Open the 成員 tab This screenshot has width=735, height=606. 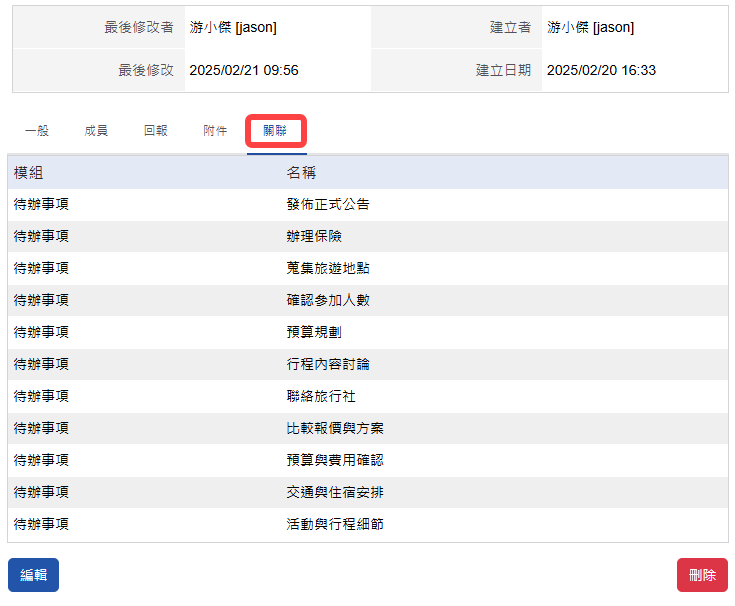[96, 131]
